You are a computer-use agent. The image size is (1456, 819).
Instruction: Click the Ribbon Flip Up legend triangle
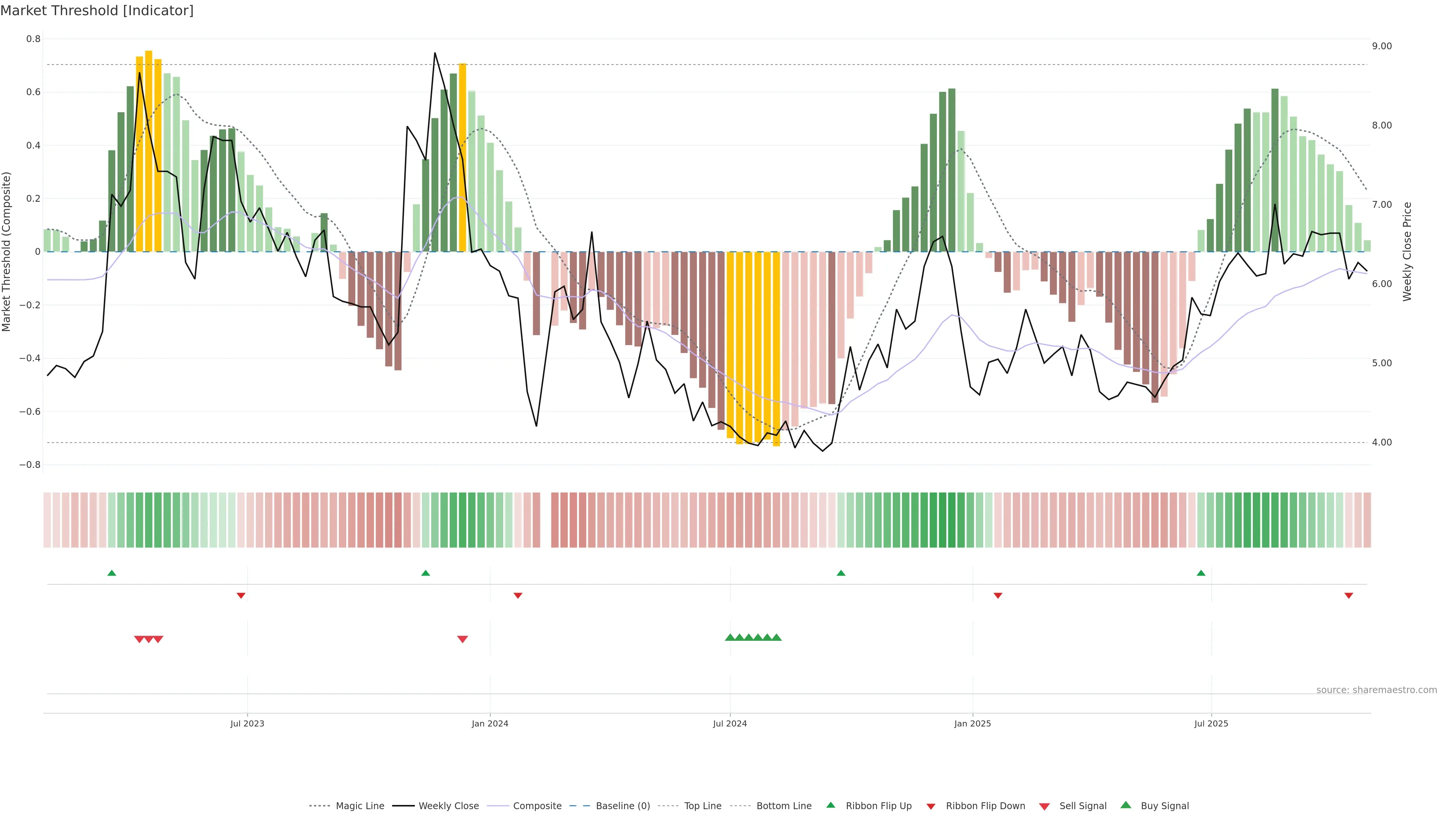830,805
